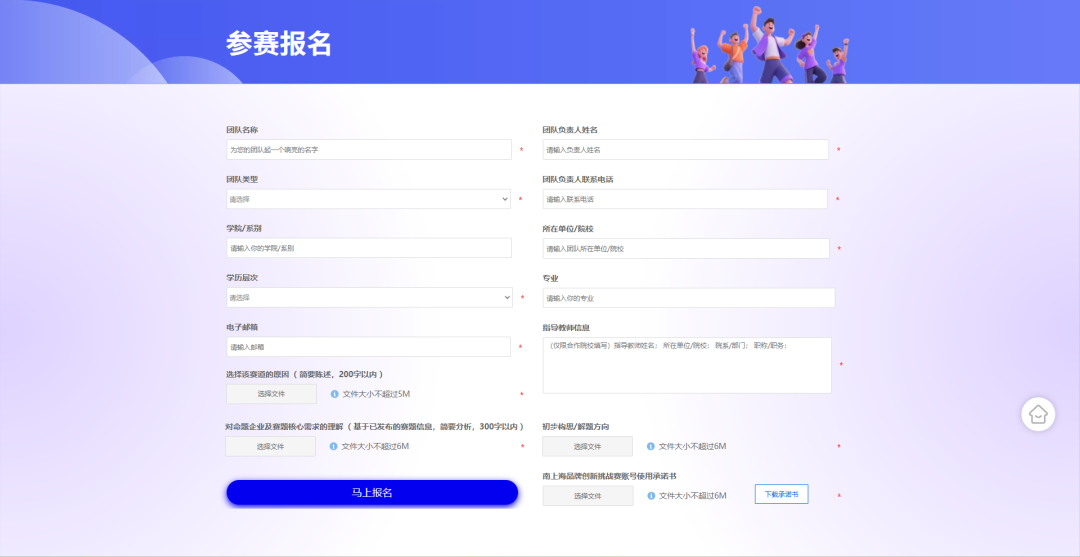Click info icon beside 对命题企业及赛题核心需求的理解 upload
Screen dimensions: 1080x557
(x=334, y=446)
